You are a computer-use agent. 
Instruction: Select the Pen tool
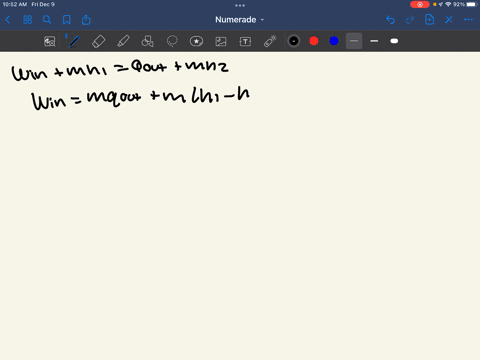click(x=74, y=41)
